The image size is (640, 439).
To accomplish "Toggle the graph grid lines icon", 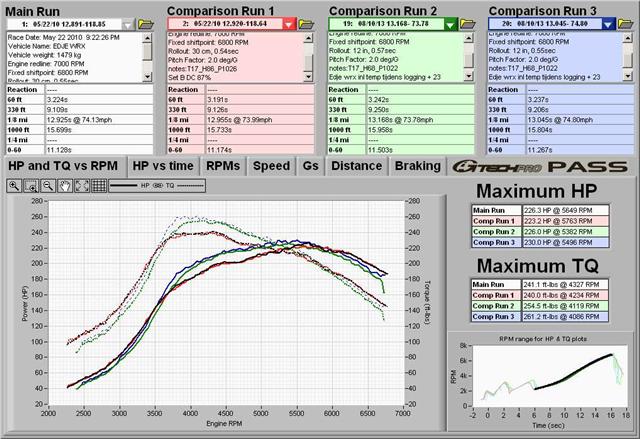I will click(99, 186).
